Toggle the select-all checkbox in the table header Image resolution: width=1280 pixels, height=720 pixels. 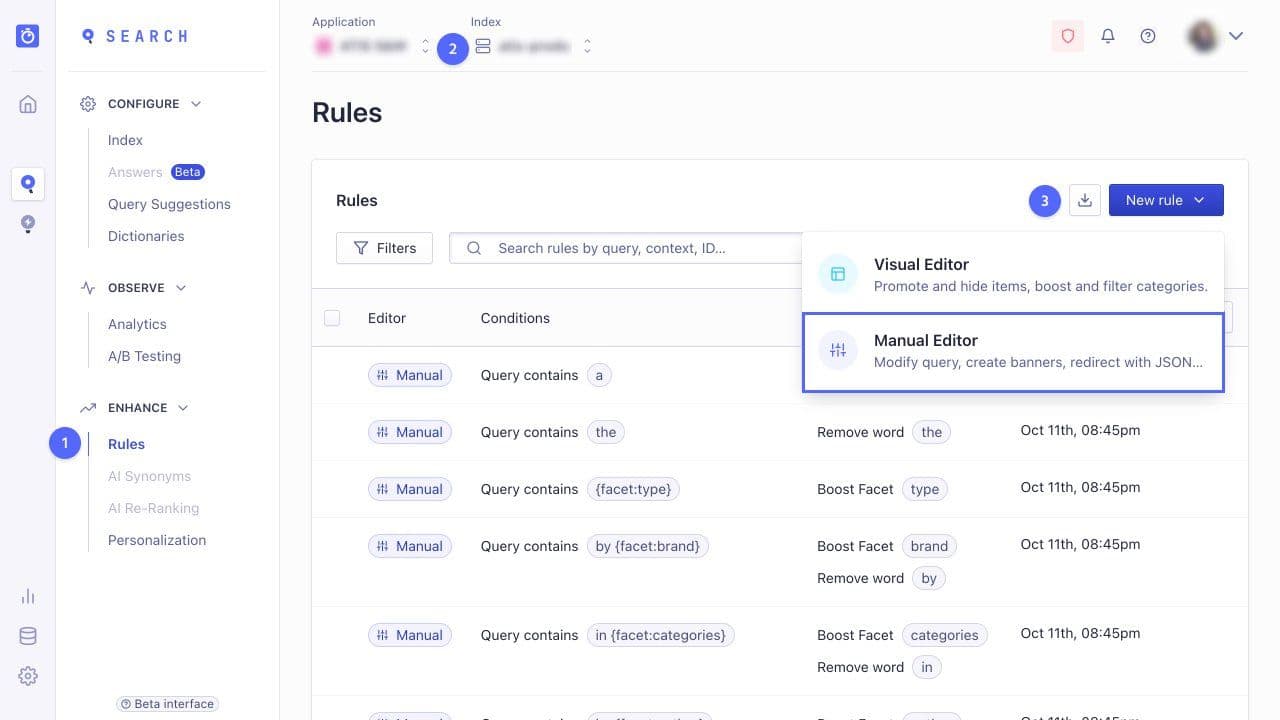(332, 318)
